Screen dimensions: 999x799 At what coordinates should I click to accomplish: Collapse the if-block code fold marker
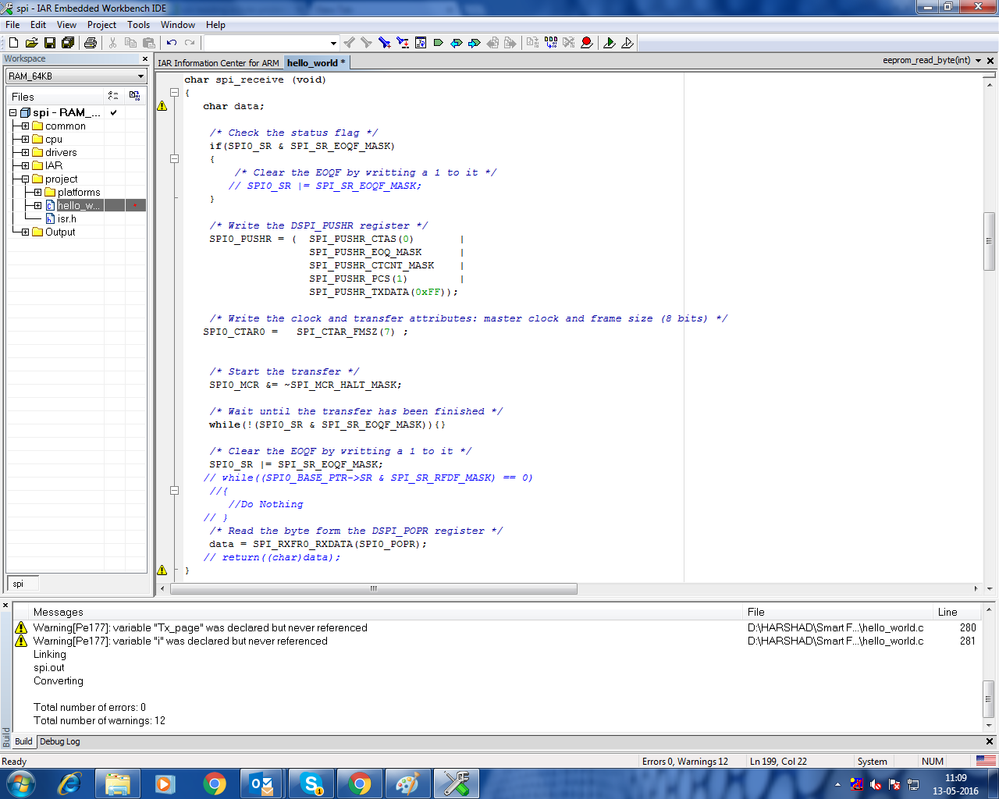click(175, 159)
